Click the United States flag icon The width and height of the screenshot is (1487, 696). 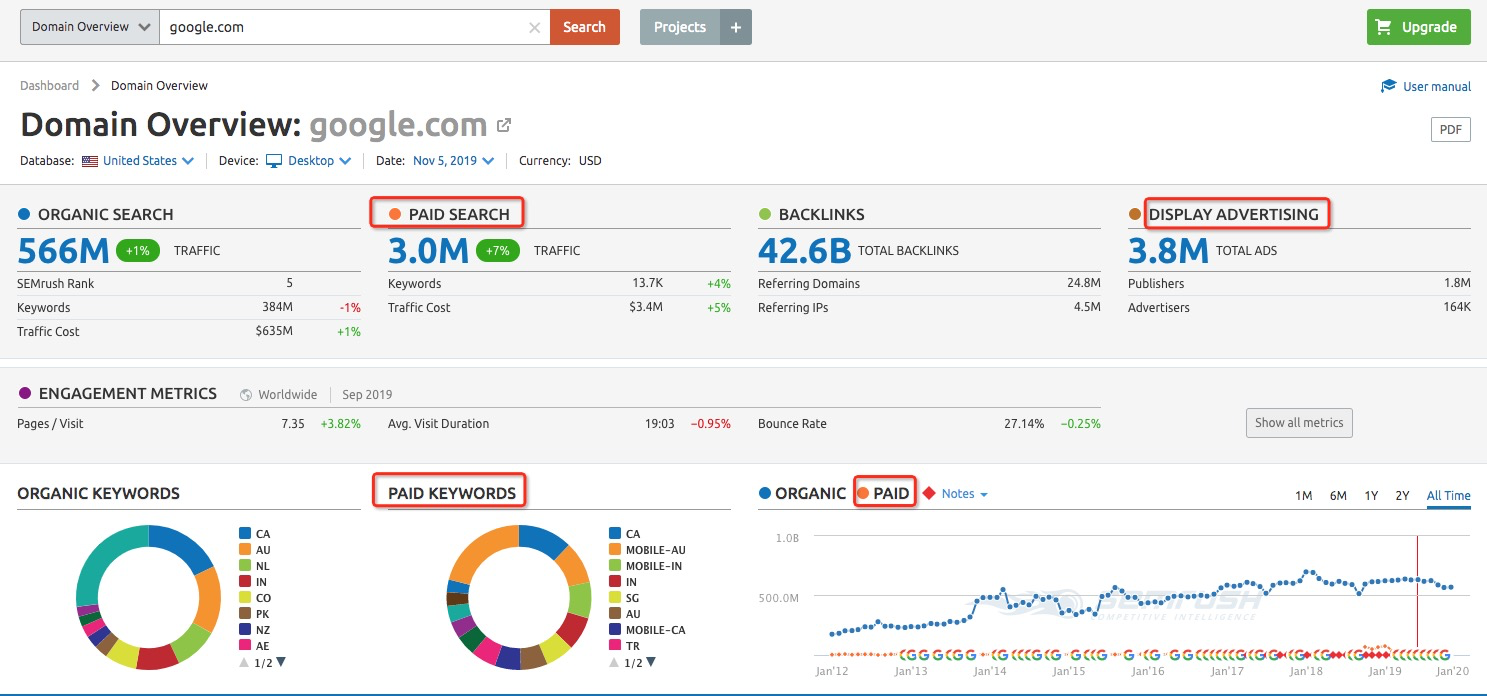(90, 161)
